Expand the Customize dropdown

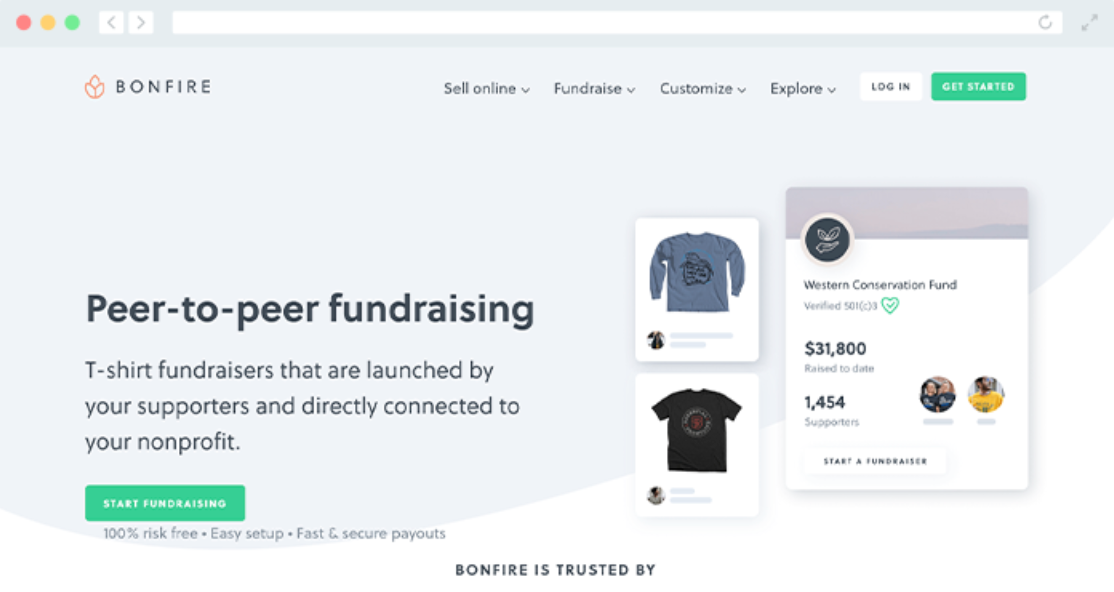[703, 89]
